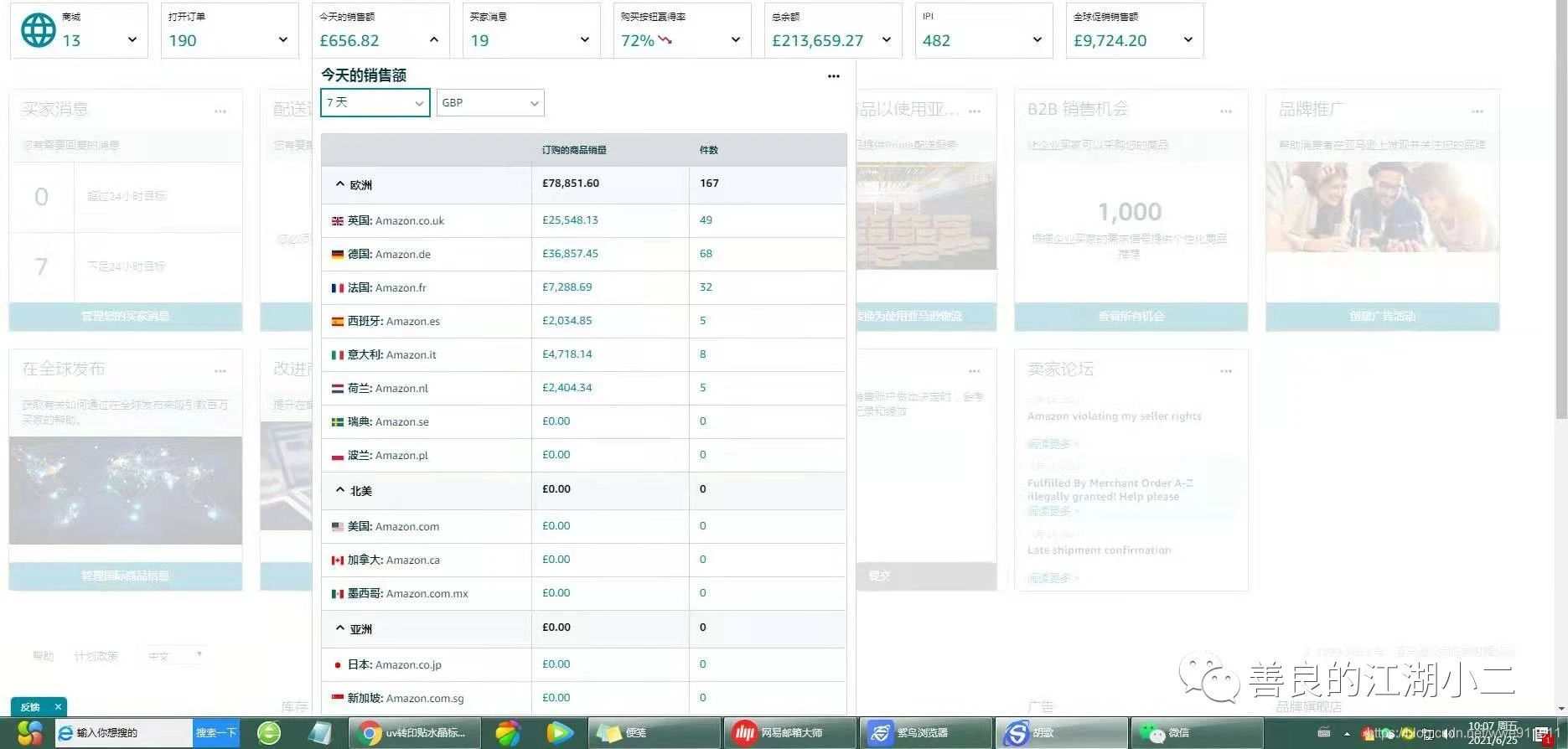This screenshot has width=1568, height=749.
Task: Open the 买家消息 card three-dot menu
Action: [220, 111]
